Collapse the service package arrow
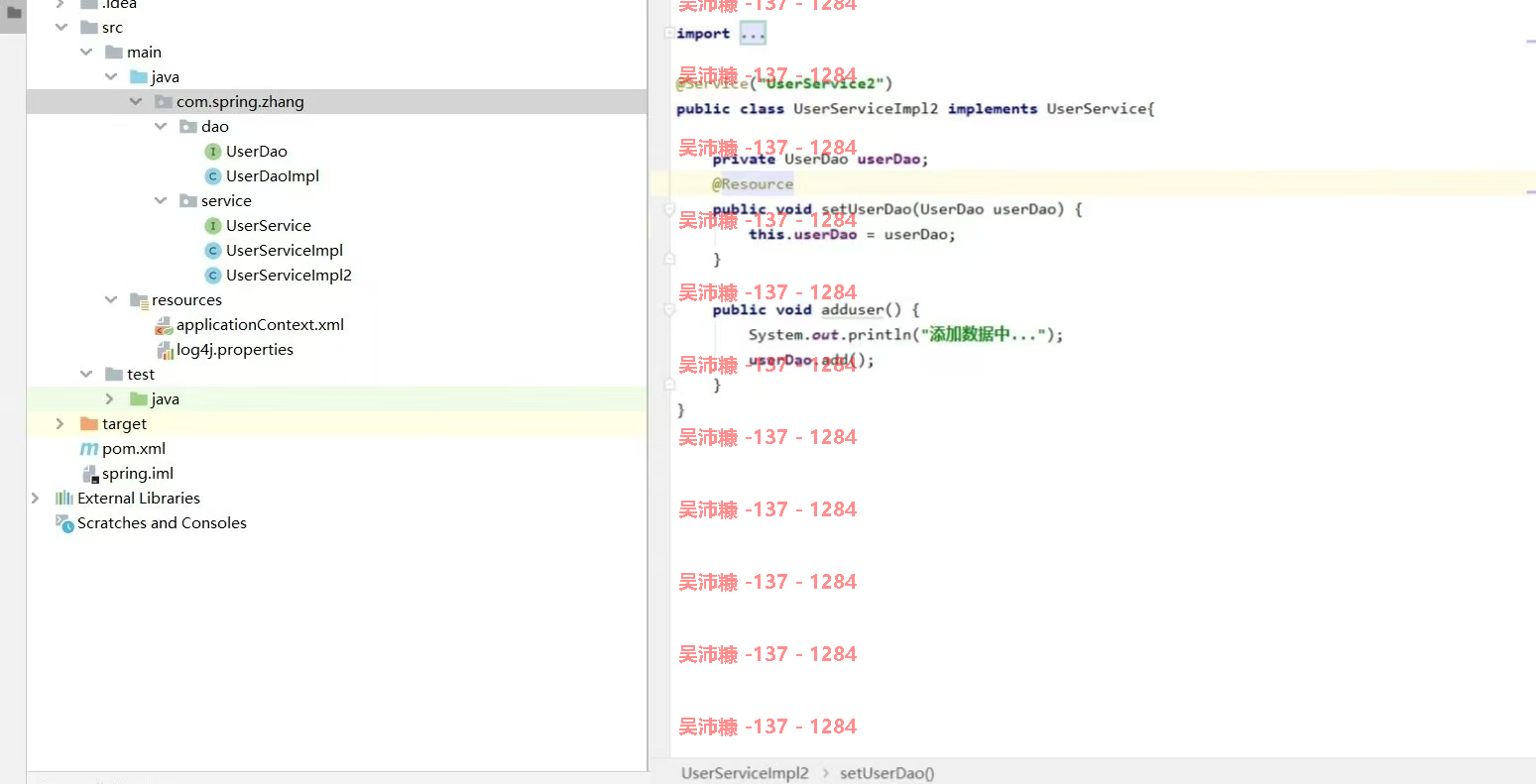This screenshot has width=1536, height=784. point(161,201)
